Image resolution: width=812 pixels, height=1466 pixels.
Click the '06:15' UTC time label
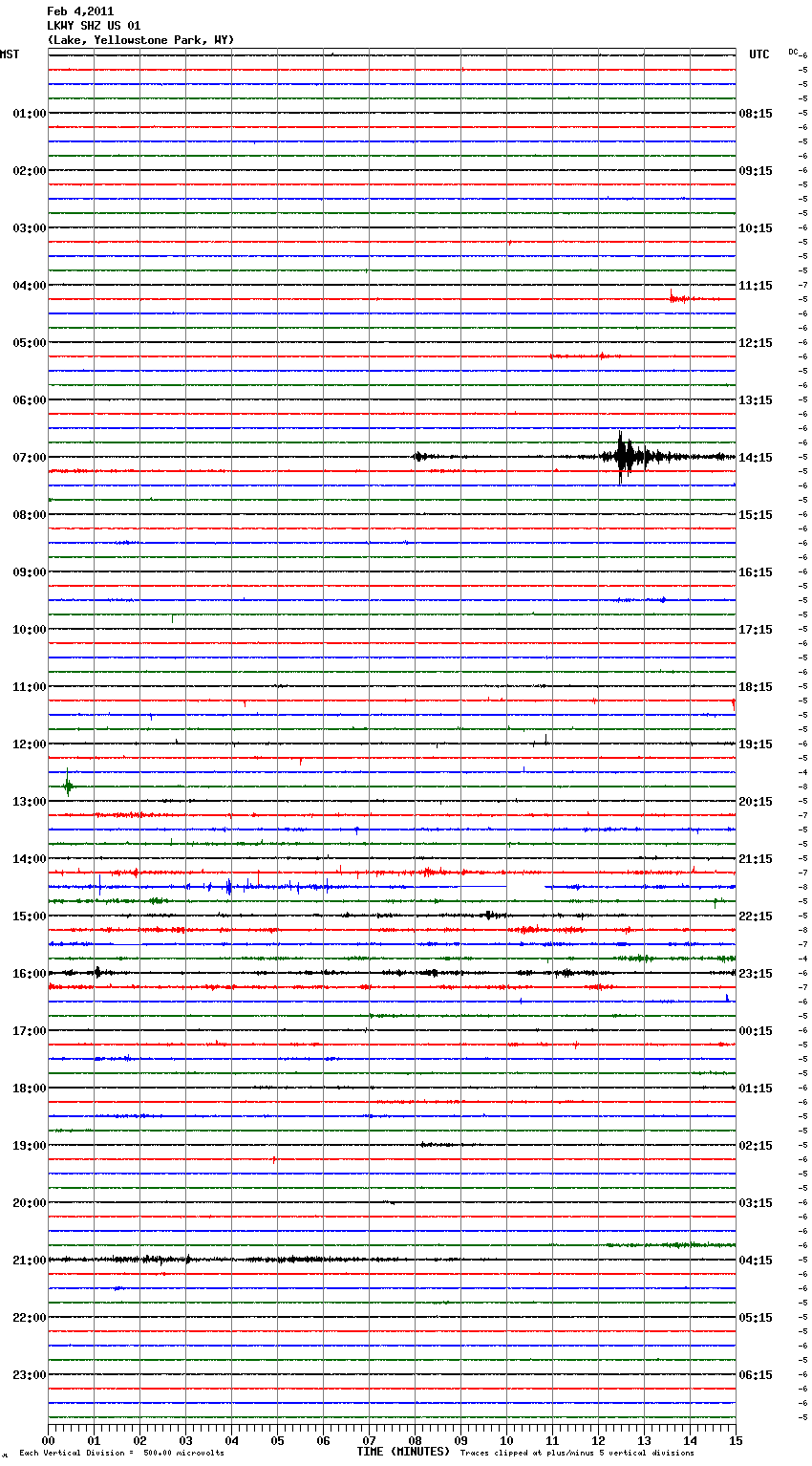point(756,1375)
